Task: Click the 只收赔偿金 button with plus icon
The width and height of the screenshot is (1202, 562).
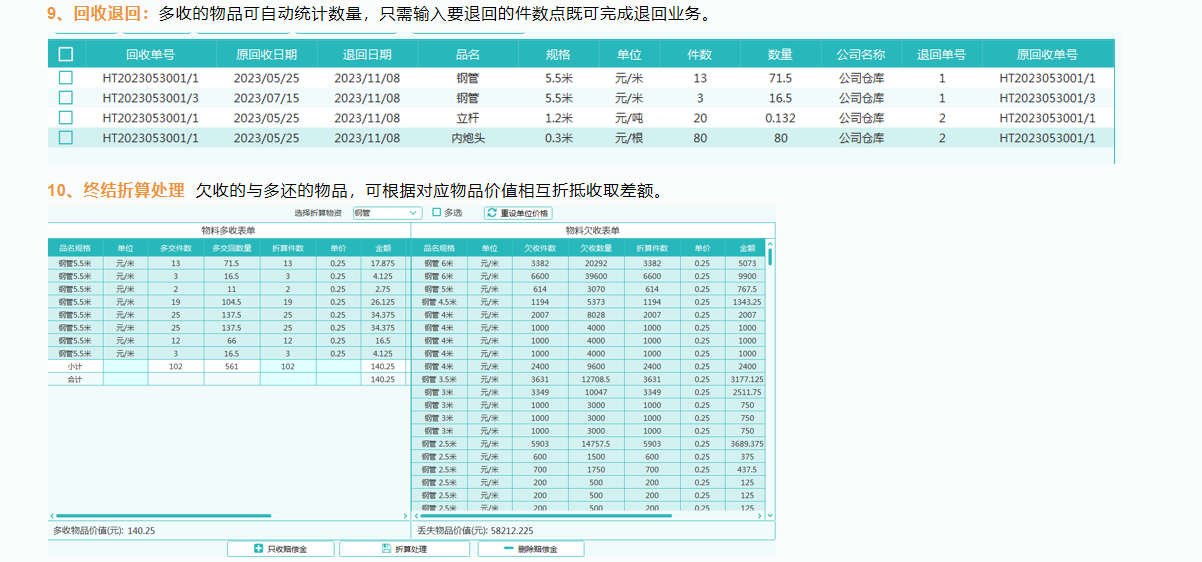Action: click(x=280, y=549)
